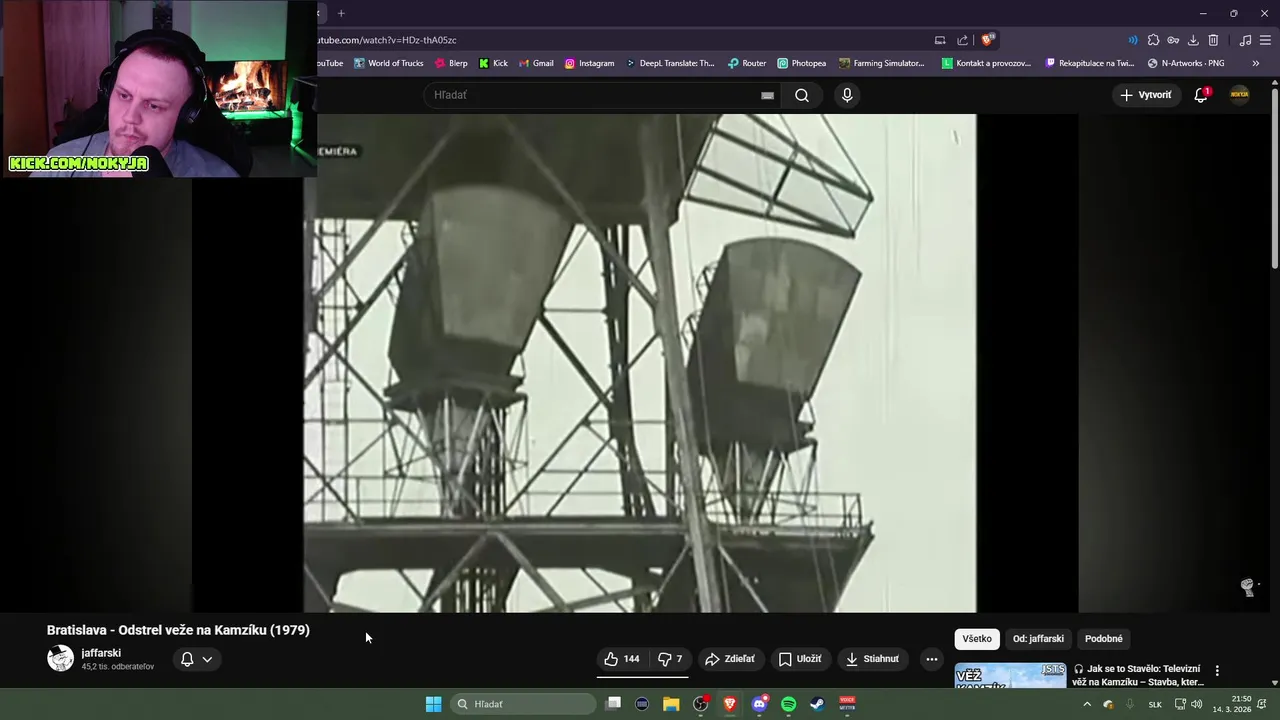Open the music note playlist icon
Viewport: 1280px width, 720px height.
pyautogui.click(x=1245, y=40)
